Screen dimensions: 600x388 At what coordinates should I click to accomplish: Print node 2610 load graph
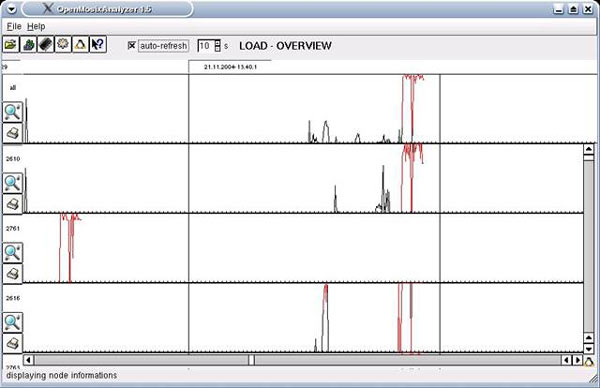(12, 203)
